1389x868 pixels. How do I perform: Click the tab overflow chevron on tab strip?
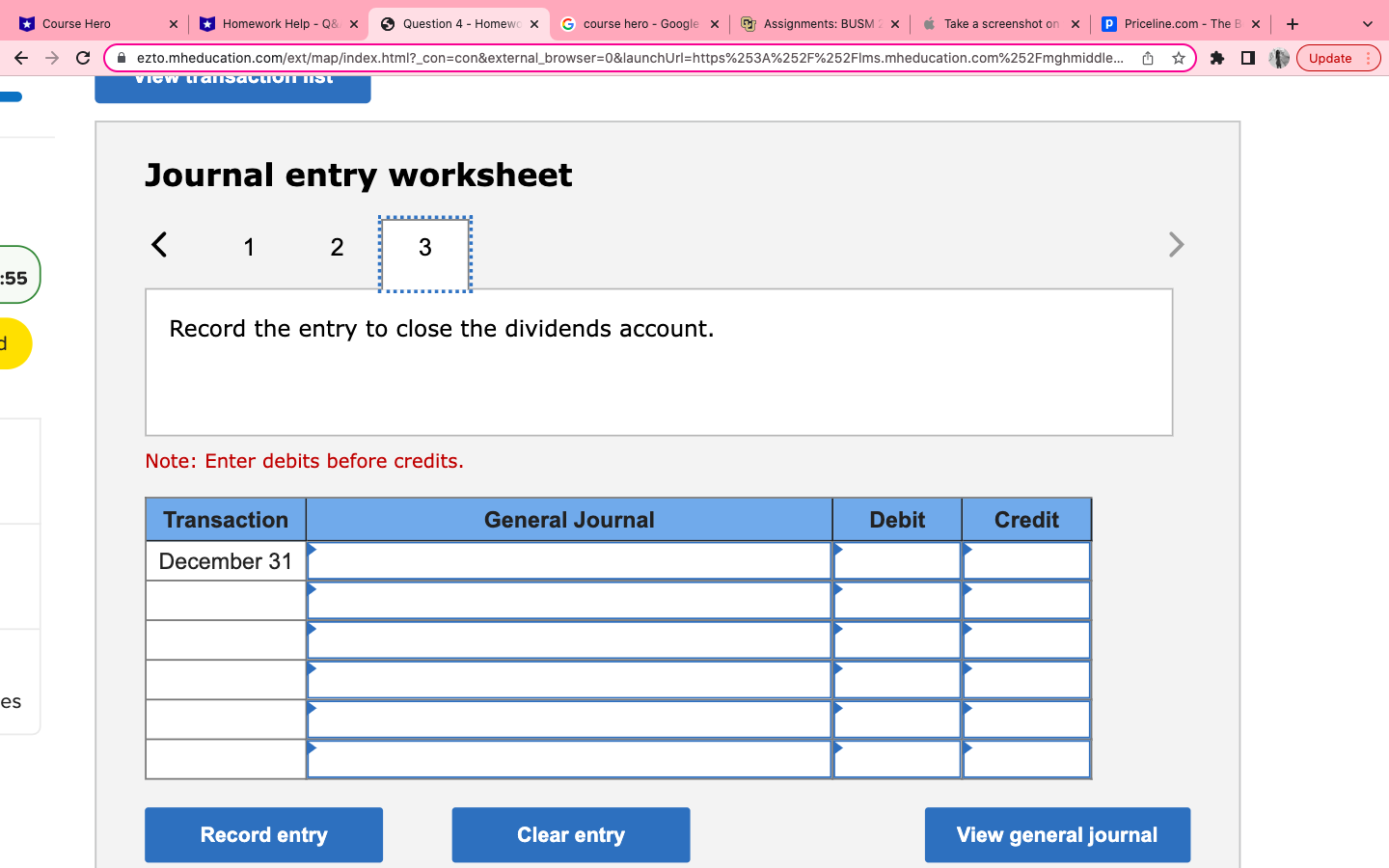point(1367,23)
